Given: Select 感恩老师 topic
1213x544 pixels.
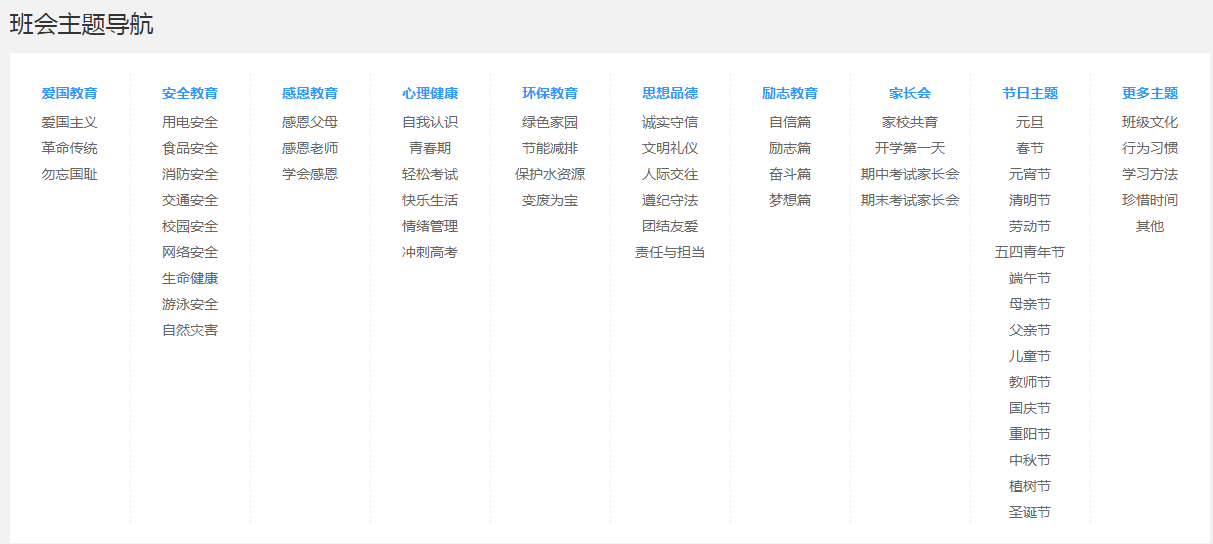Looking at the screenshot, I should 310,148.
